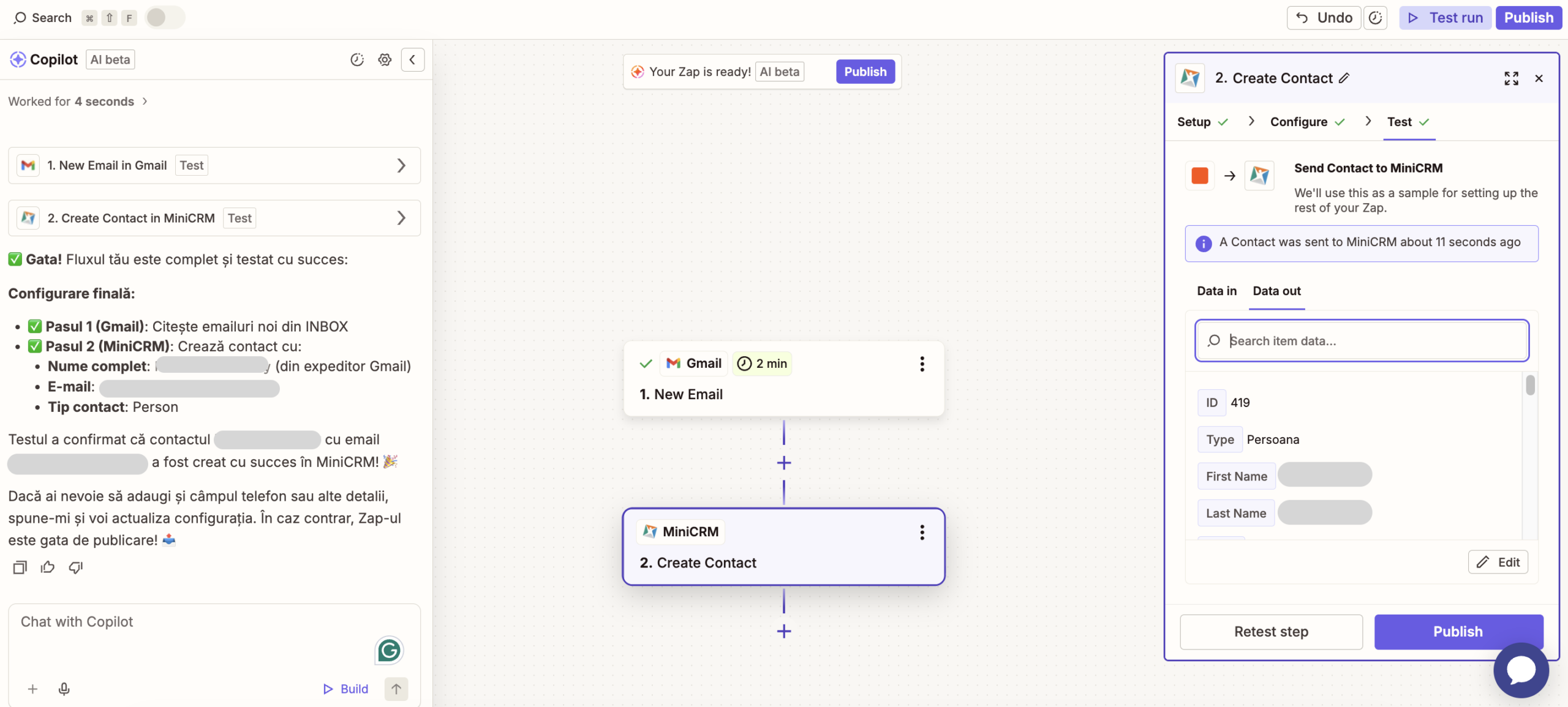
Task: Switch to the Data in tab
Action: (1216, 291)
